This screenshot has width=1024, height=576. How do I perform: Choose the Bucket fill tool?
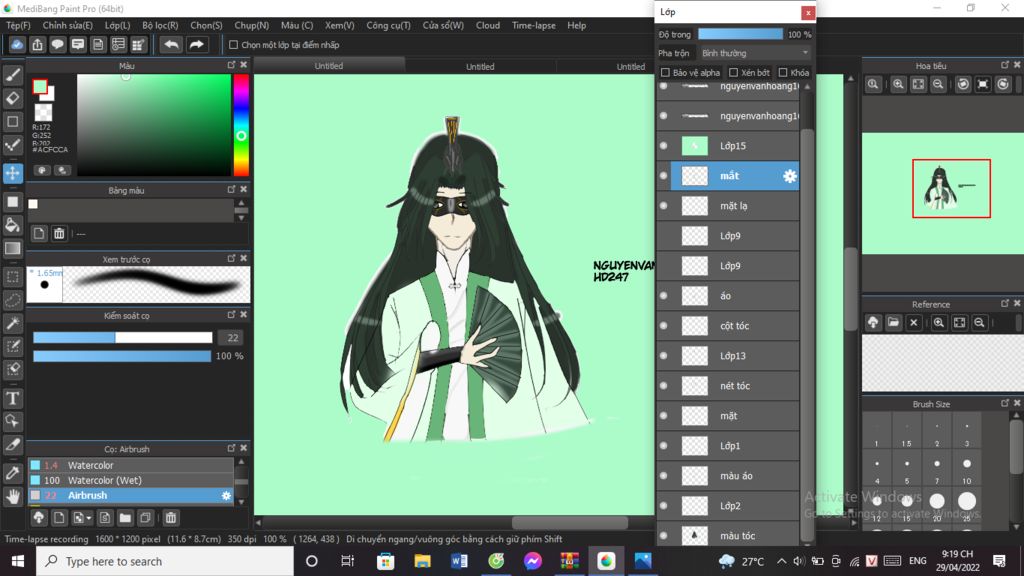12,225
